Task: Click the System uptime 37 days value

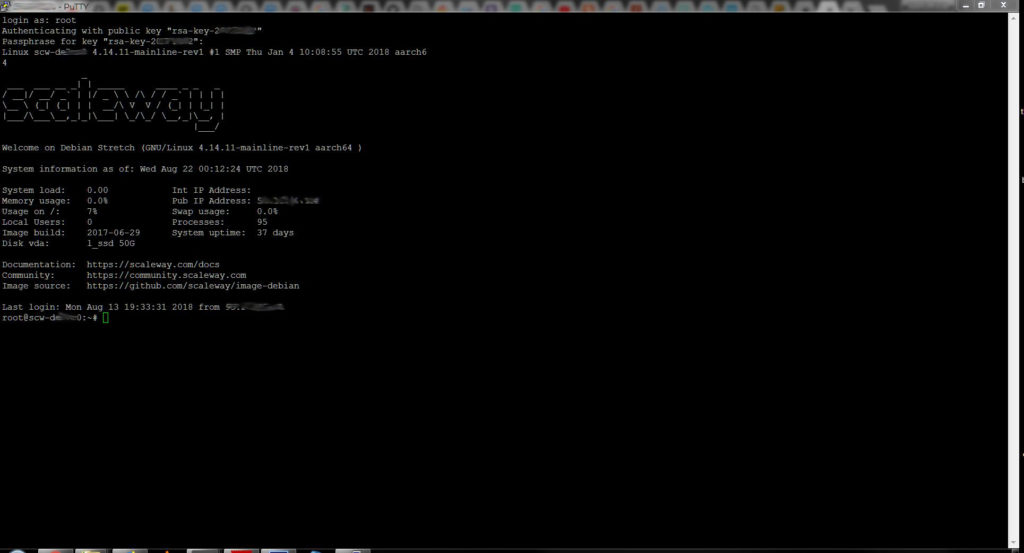Action: (275, 233)
